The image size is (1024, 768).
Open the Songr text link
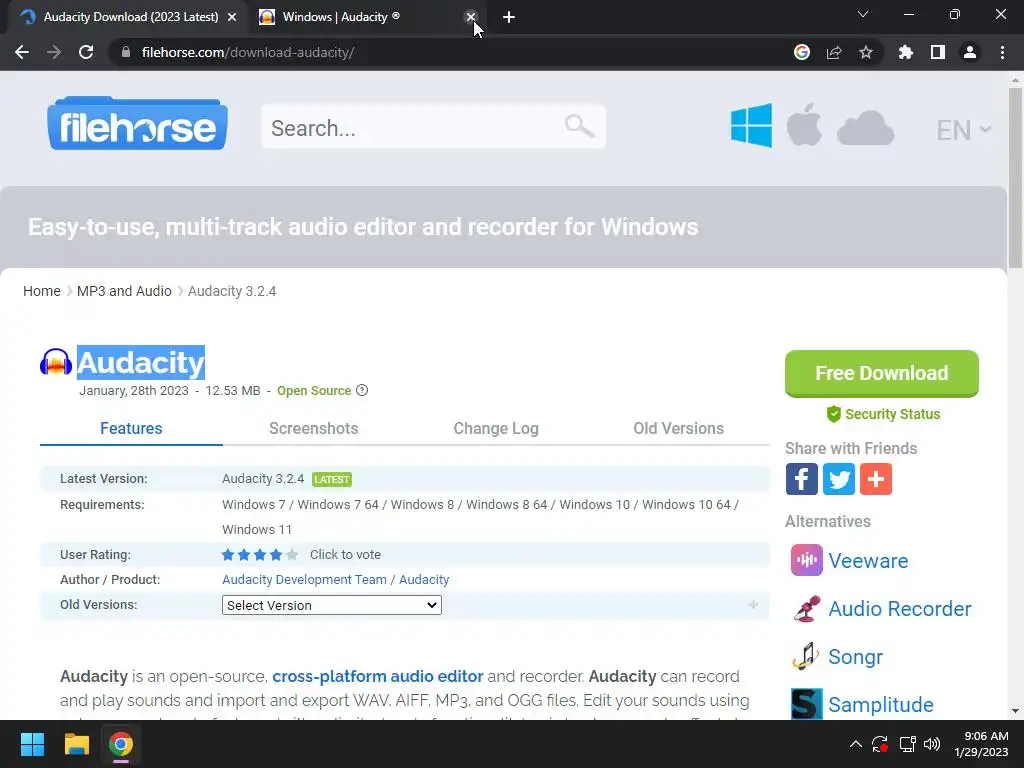[856, 656]
